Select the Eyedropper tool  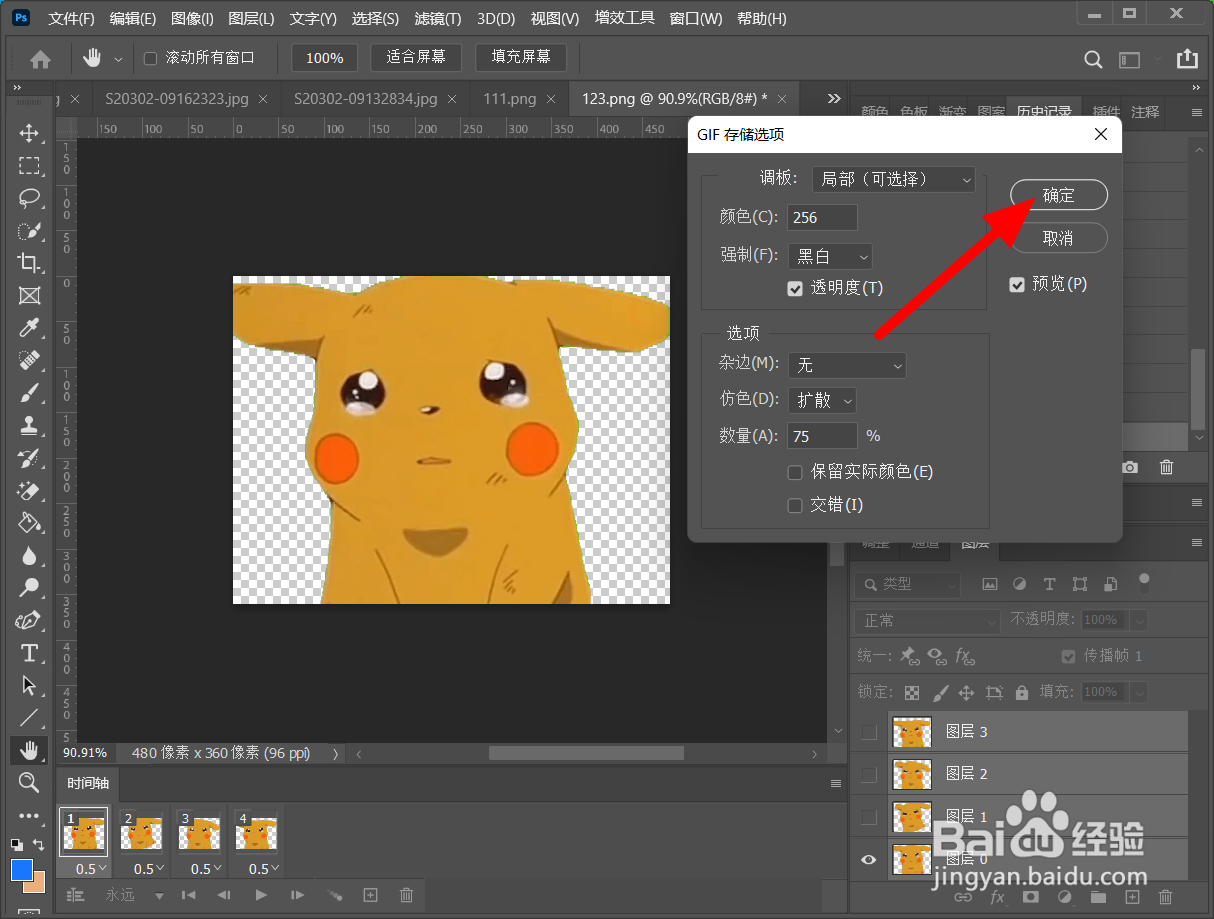click(29, 328)
